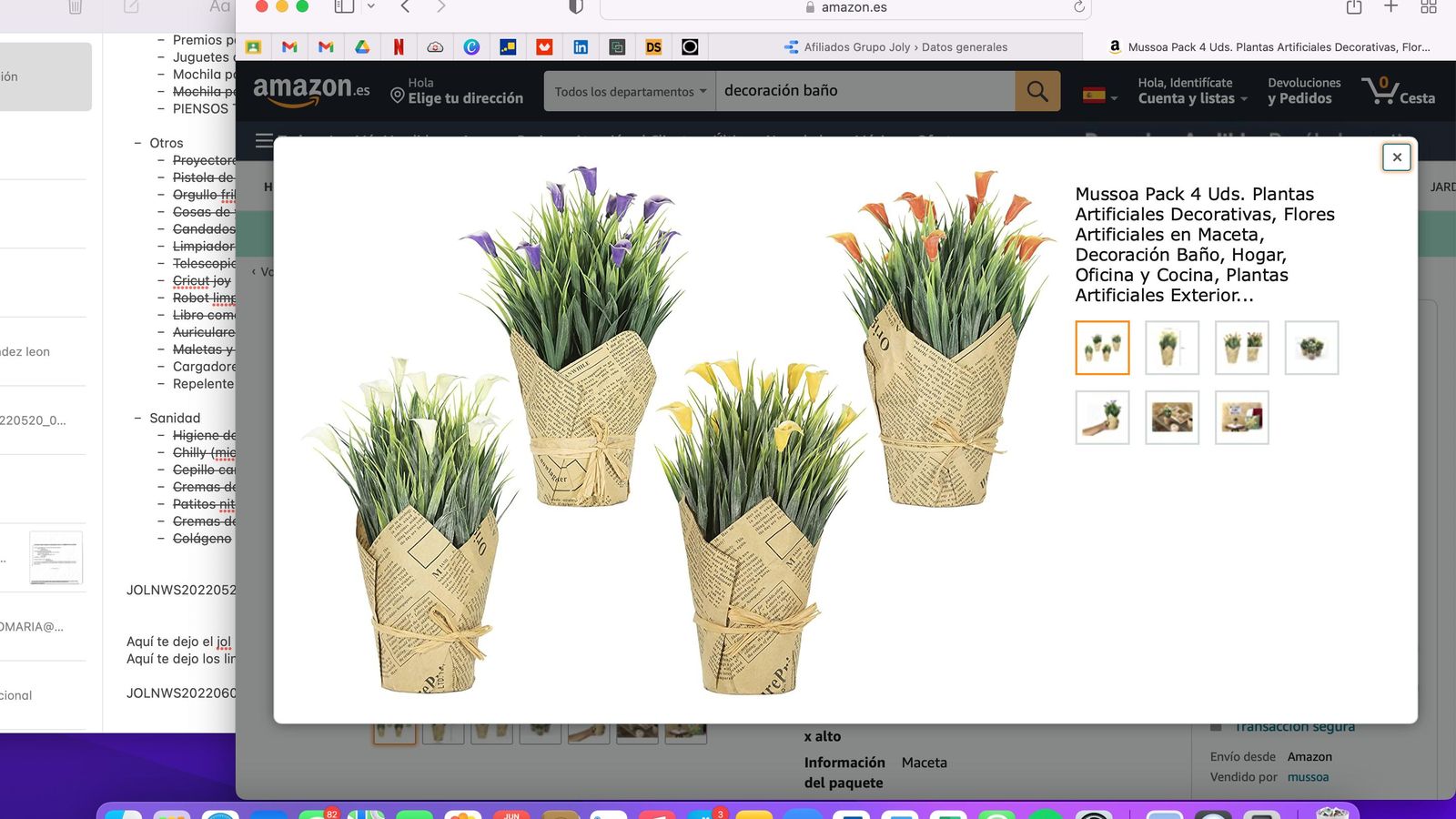This screenshot has width=1456, height=819.
Task: Open LinkedIn from the favorites bar
Action: click(x=581, y=46)
